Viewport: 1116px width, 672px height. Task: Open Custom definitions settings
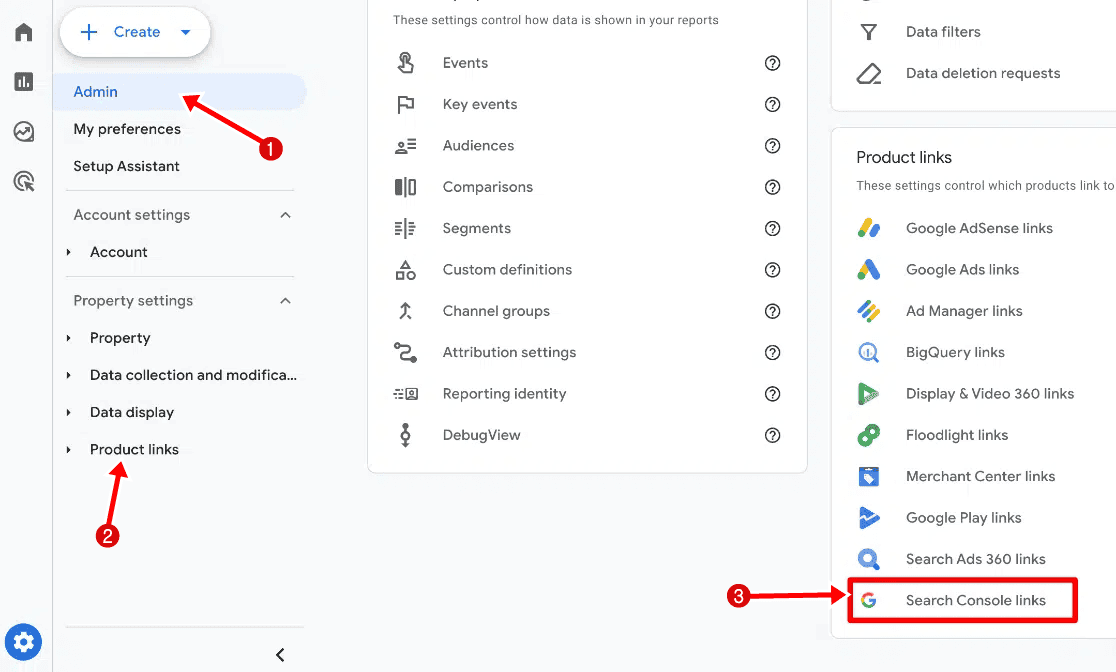pos(507,269)
